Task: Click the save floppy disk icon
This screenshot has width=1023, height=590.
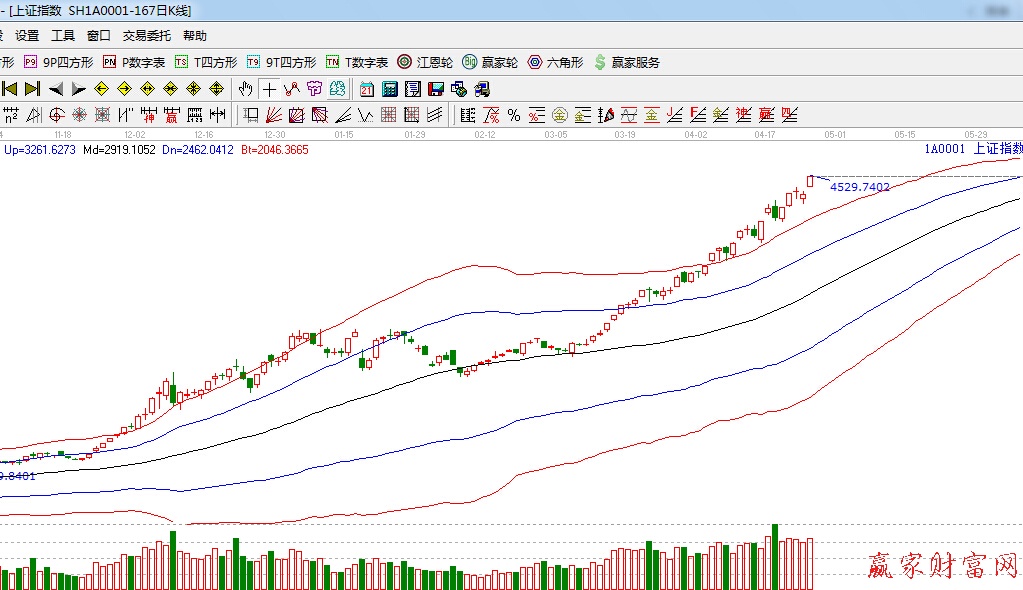Action: click(x=436, y=88)
